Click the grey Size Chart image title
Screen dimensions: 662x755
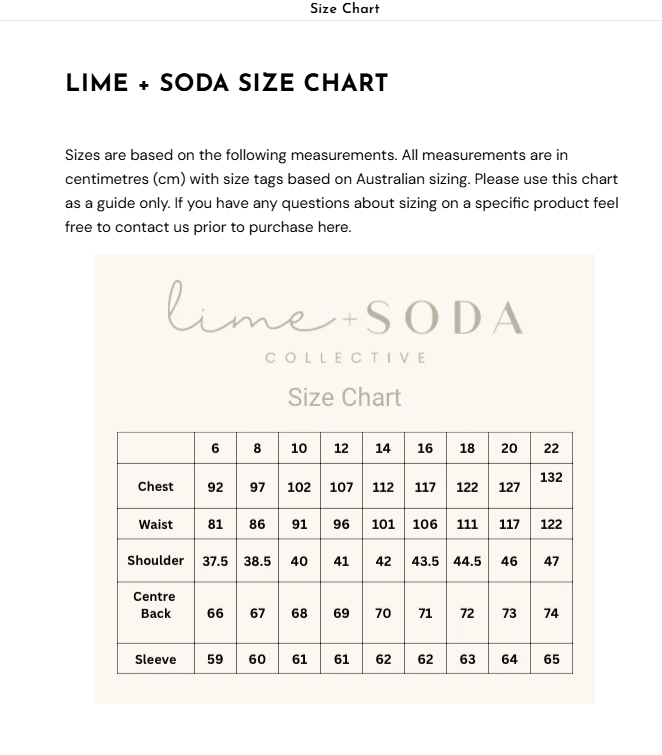pos(344,397)
